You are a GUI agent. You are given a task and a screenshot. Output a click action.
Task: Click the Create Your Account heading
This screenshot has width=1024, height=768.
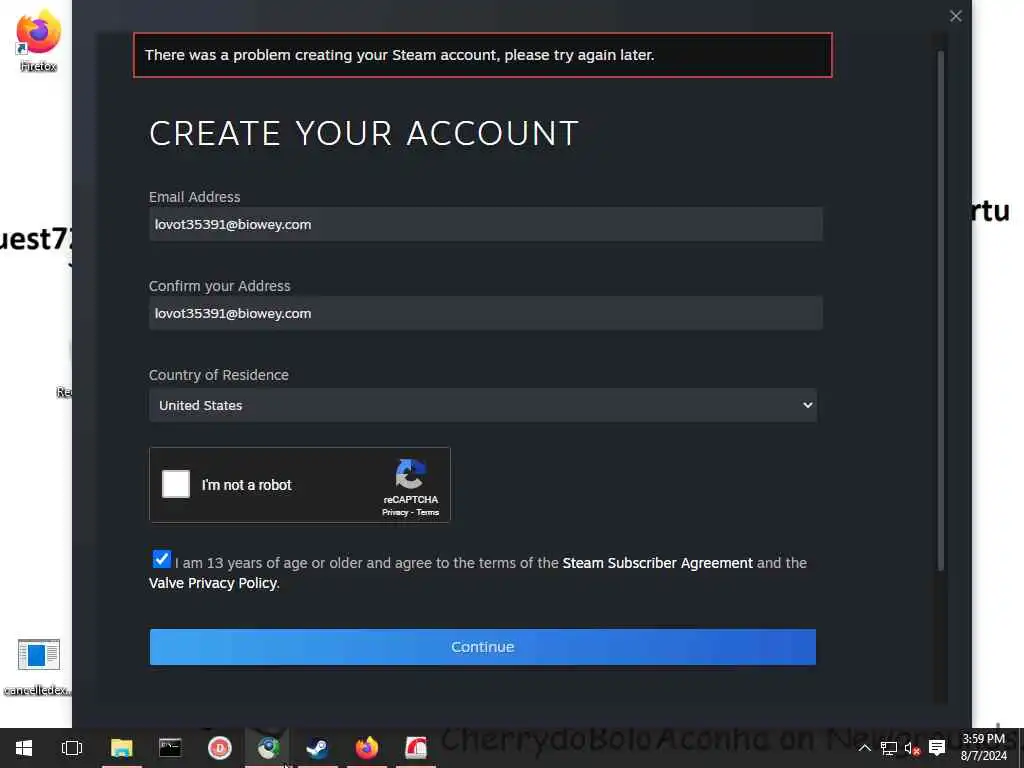(x=364, y=133)
